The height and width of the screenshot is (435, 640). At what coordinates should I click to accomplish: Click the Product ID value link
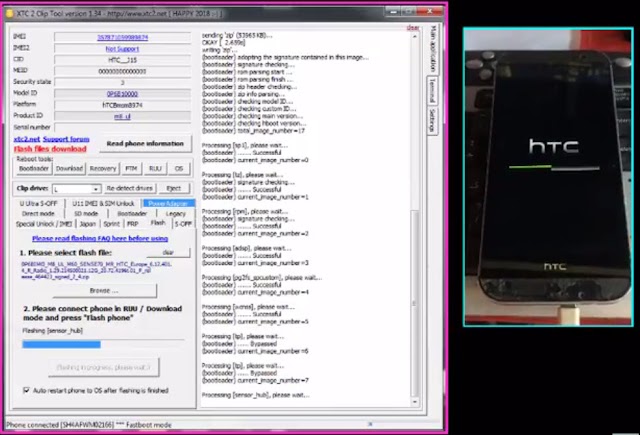tap(122, 116)
